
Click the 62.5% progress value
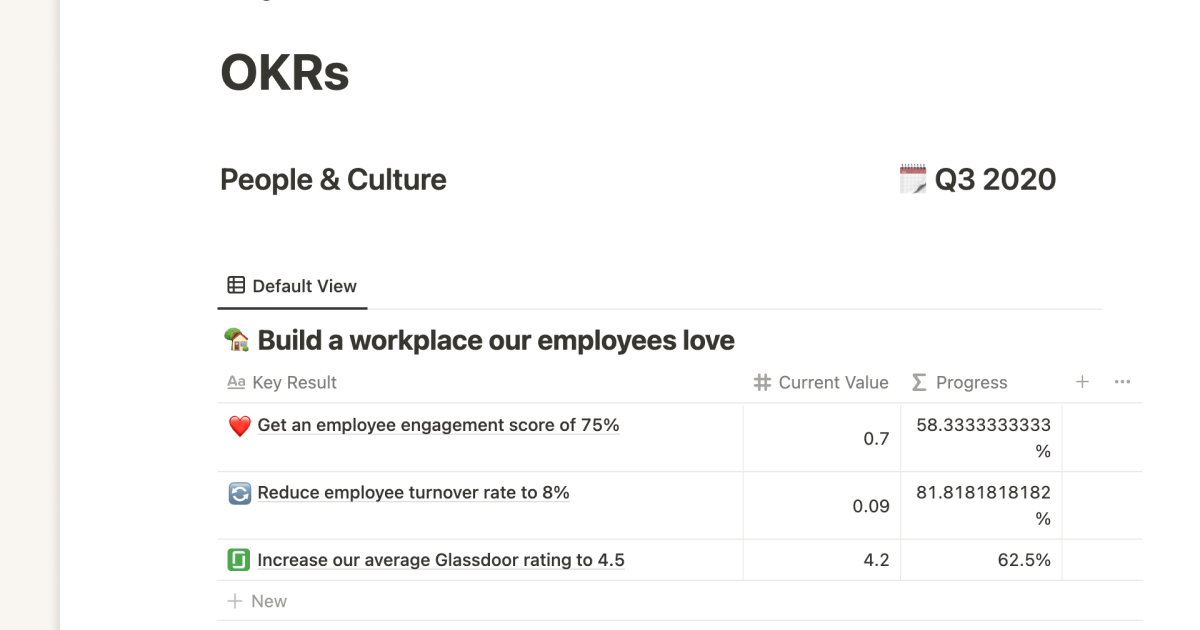pyautogui.click(x=1024, y=559)
